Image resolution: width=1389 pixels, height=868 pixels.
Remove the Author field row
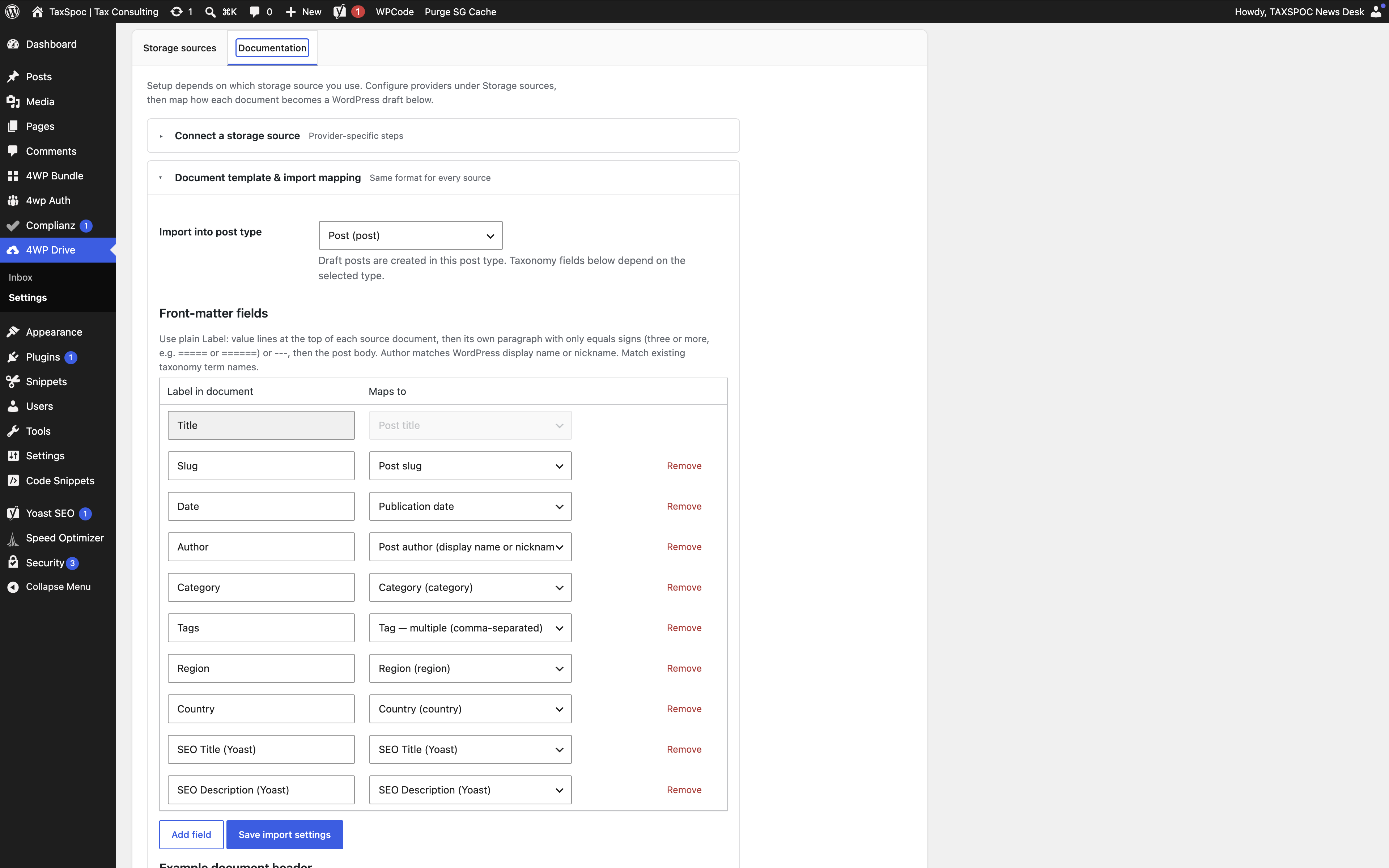pyautogui.click(x=684, y=546)
